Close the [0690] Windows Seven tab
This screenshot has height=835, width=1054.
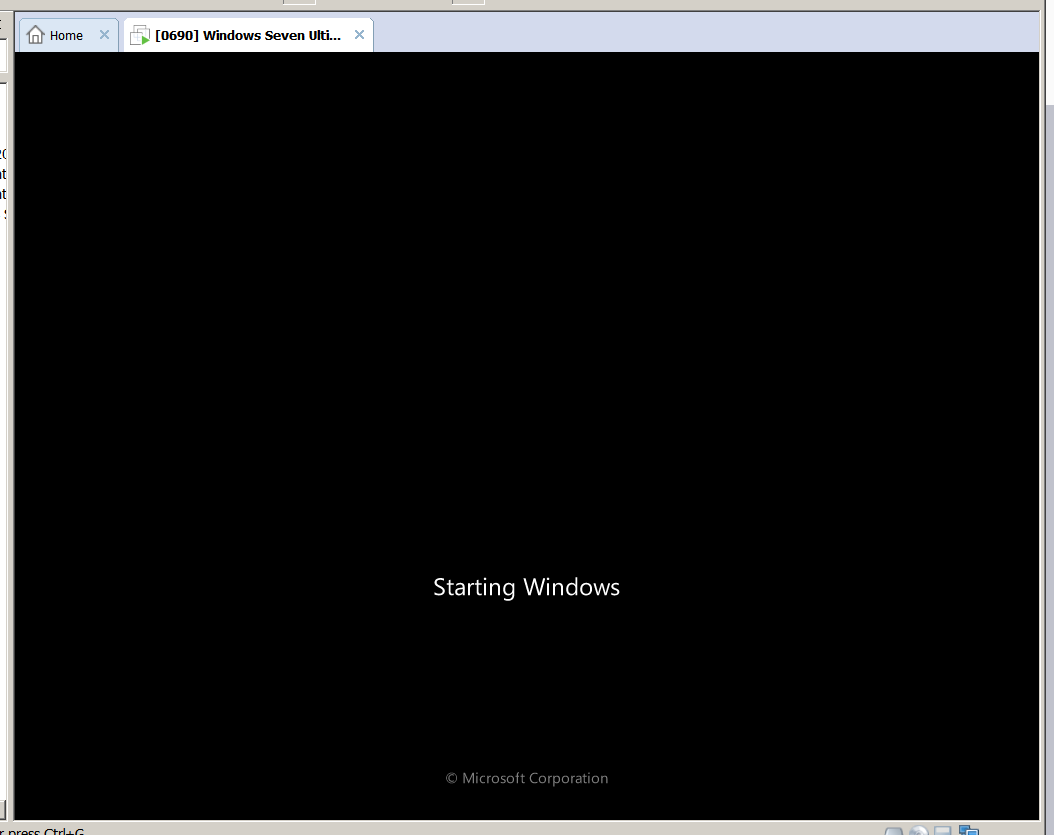(x=359, y=35)
